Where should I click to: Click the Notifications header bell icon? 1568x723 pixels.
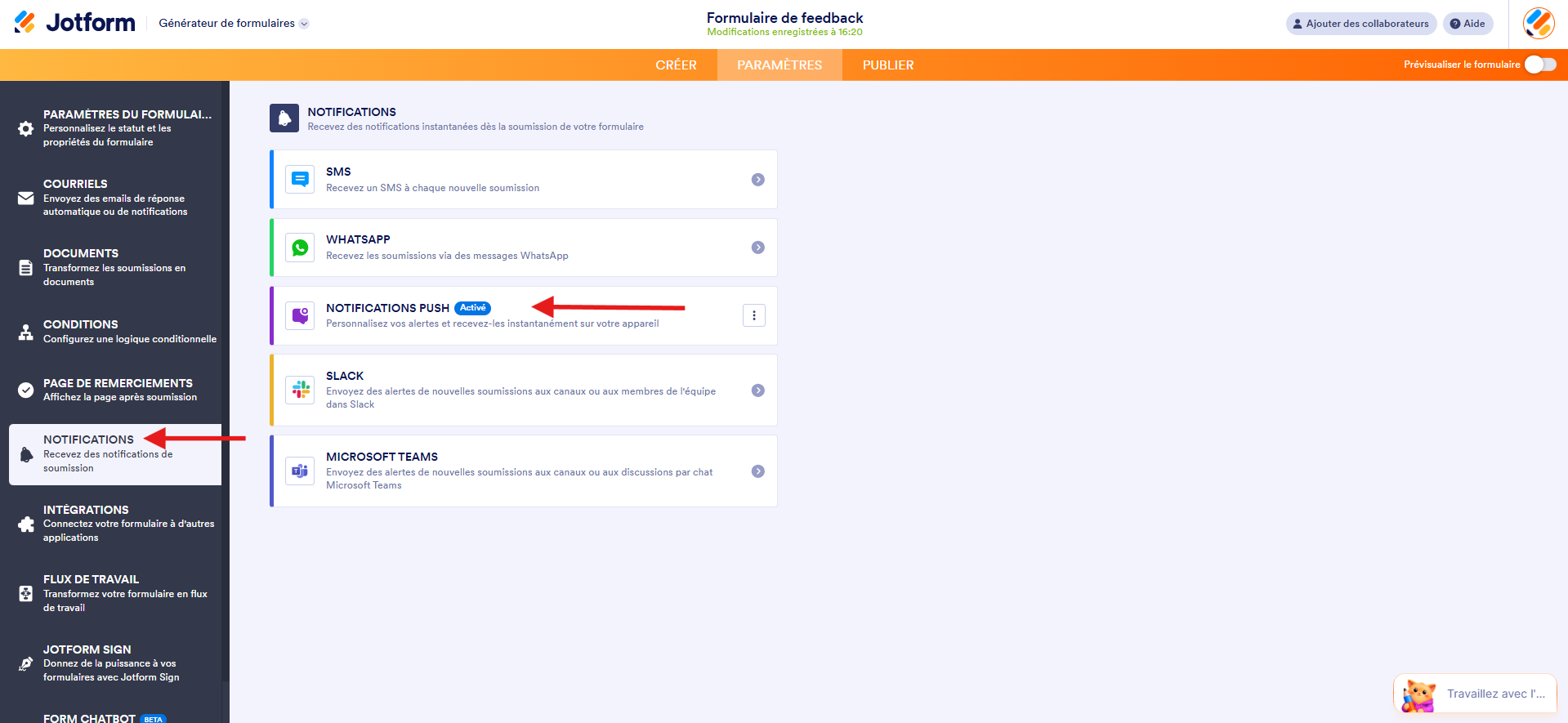[x=284, y=118]
